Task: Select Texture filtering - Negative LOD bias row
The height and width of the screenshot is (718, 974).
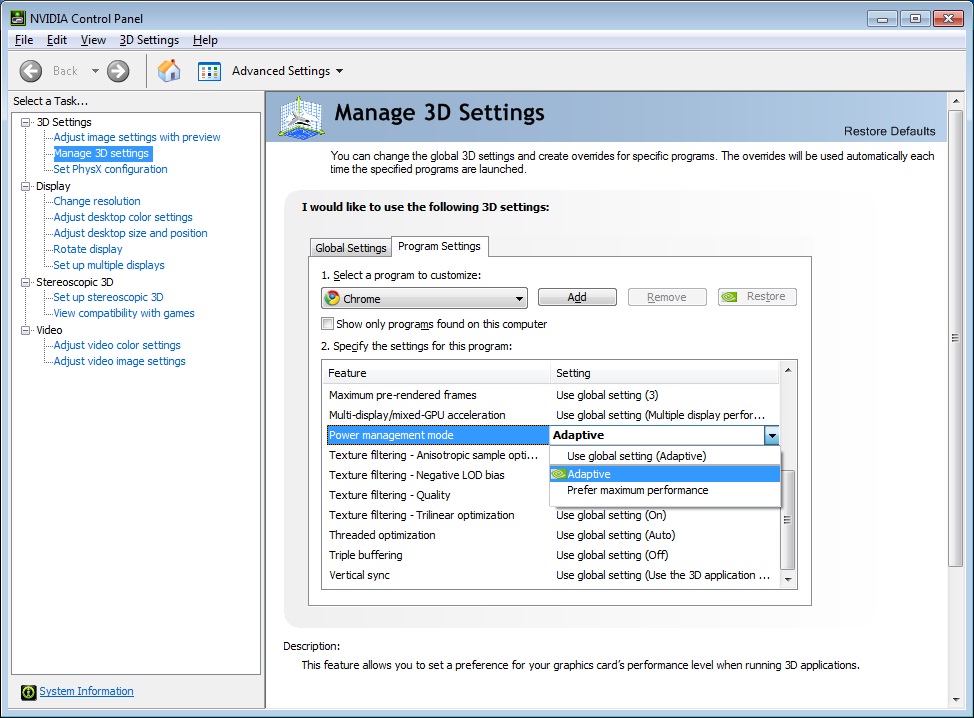Action: point(438,475)
